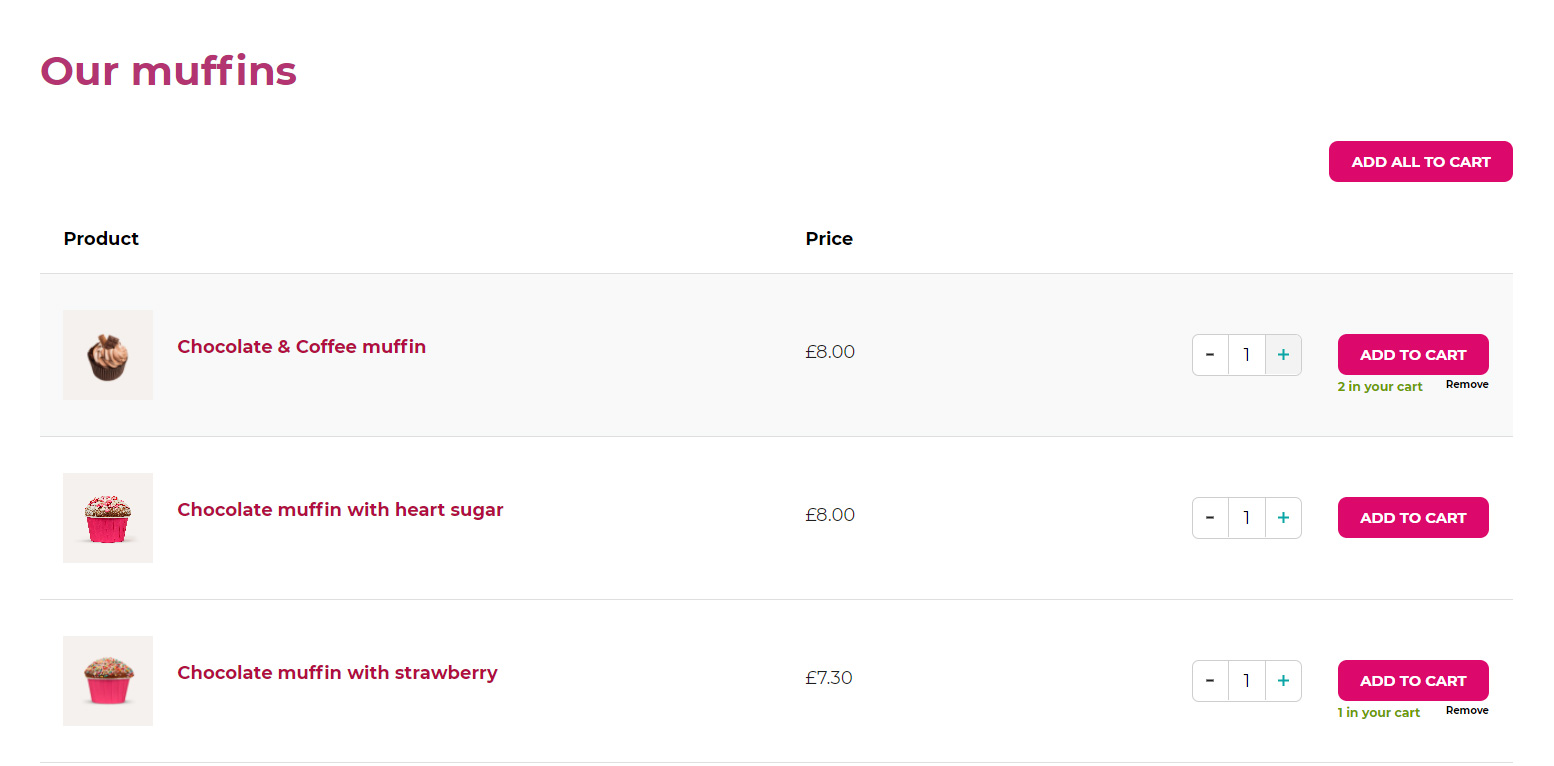Viewport: 1554px width, 766px height.
Task: Remove Chocolate & Coffee muffin from cart
Action: pos(1467,384)
